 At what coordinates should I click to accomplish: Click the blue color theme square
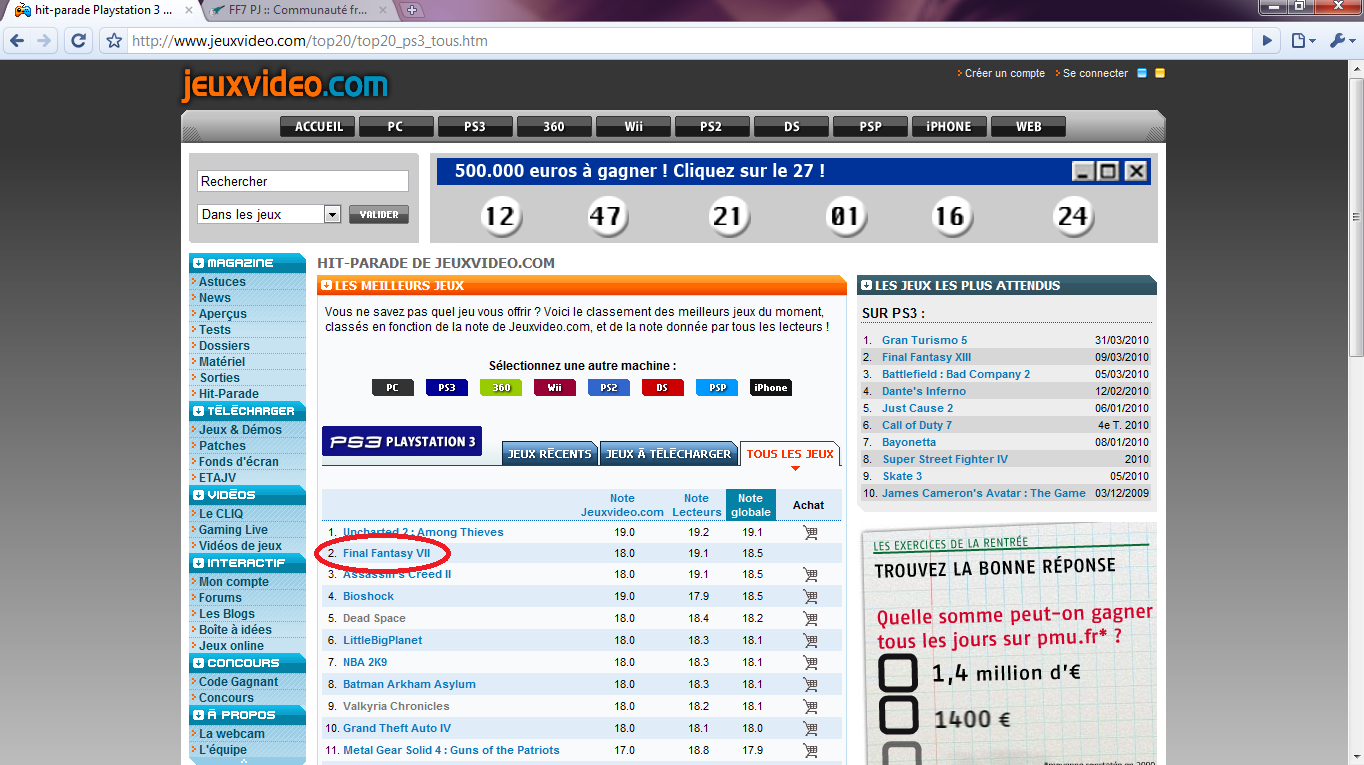(1142, 73)
